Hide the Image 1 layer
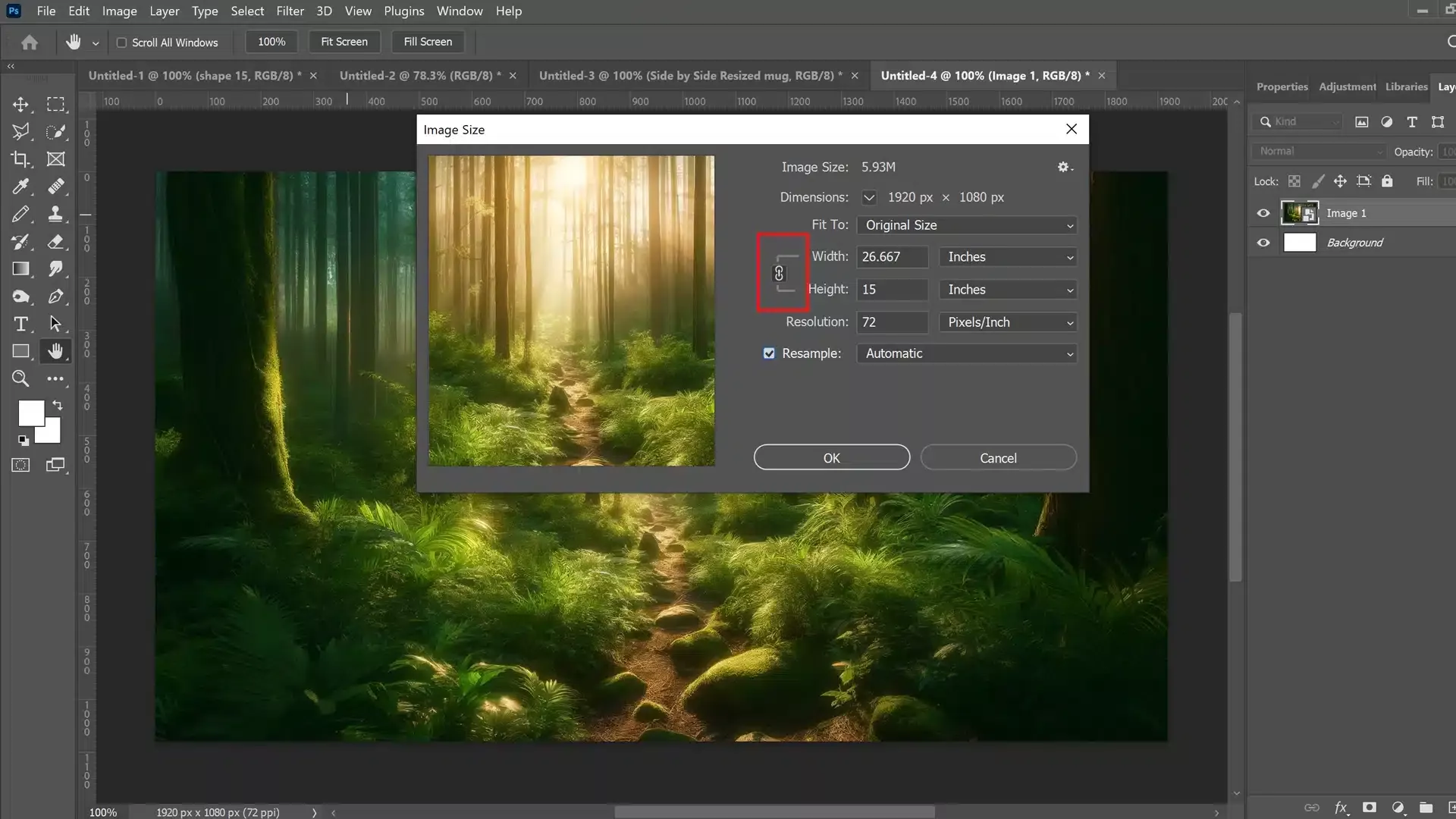This screenshot has width=1456, height=819. coord(1263,213)
